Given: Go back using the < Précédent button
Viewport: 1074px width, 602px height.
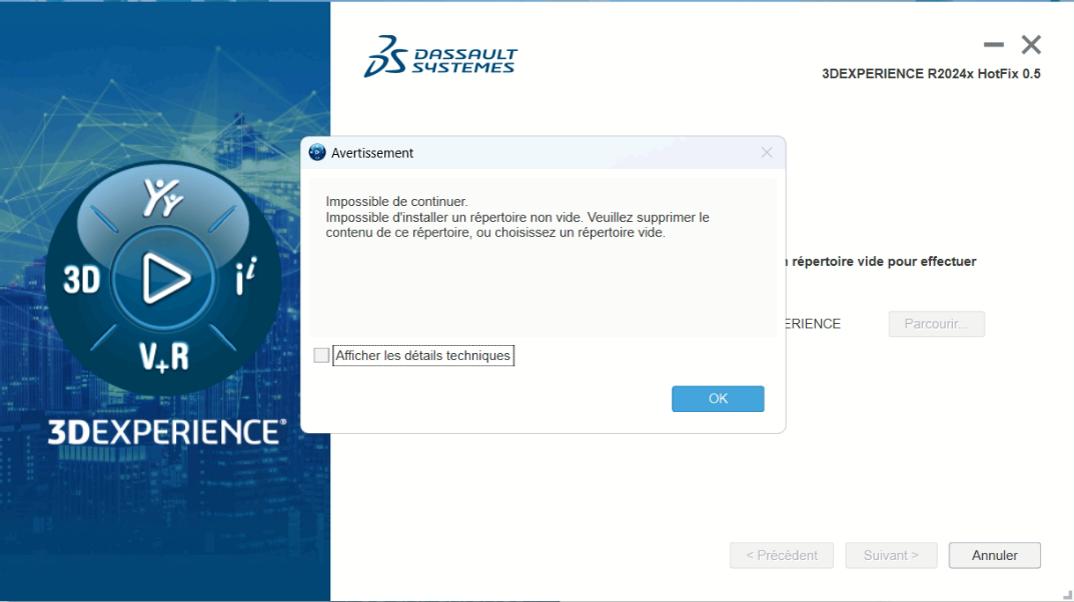Looking at the screenshot, I should click(781, 555).
